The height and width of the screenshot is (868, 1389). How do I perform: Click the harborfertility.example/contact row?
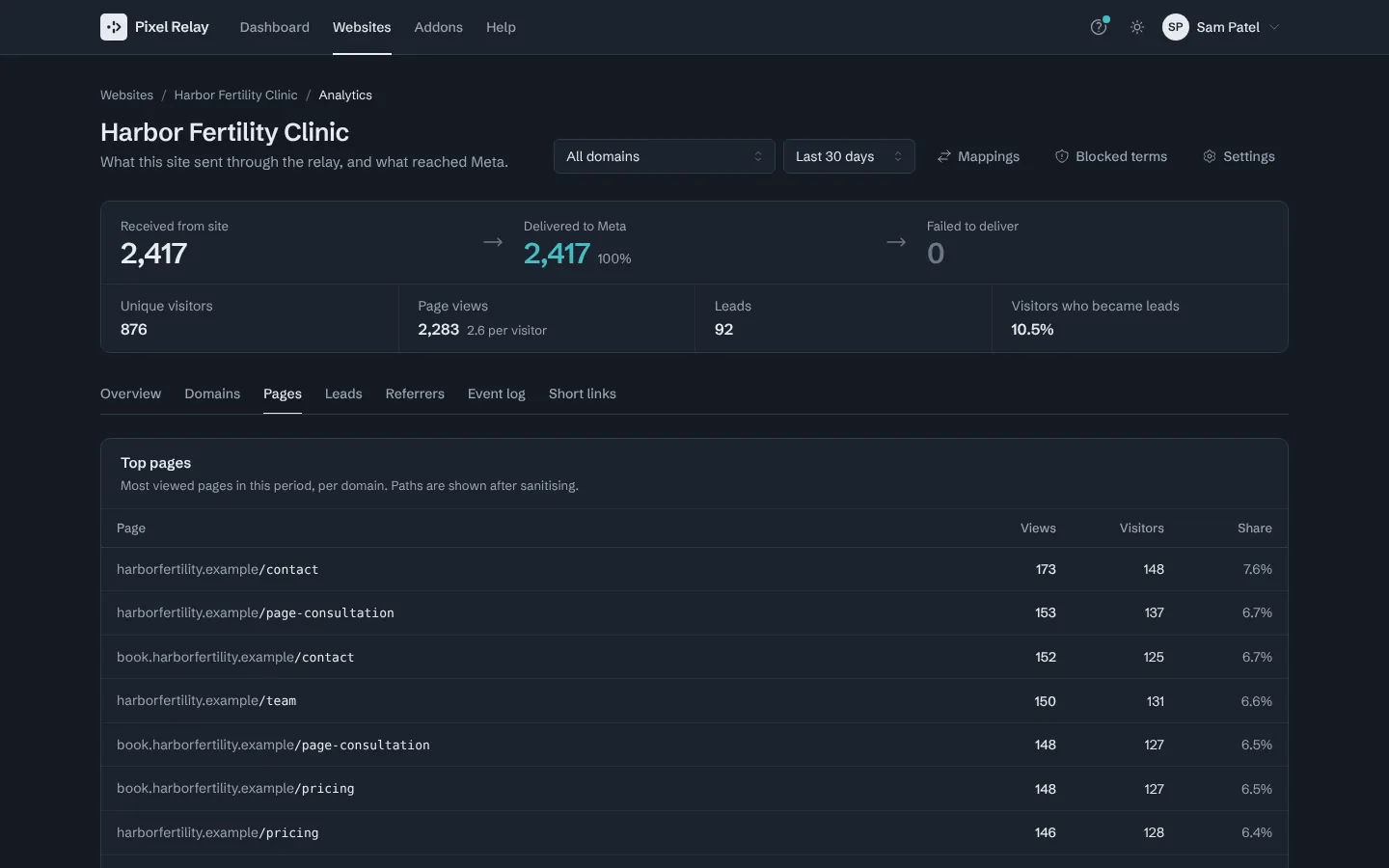[694, 569]
